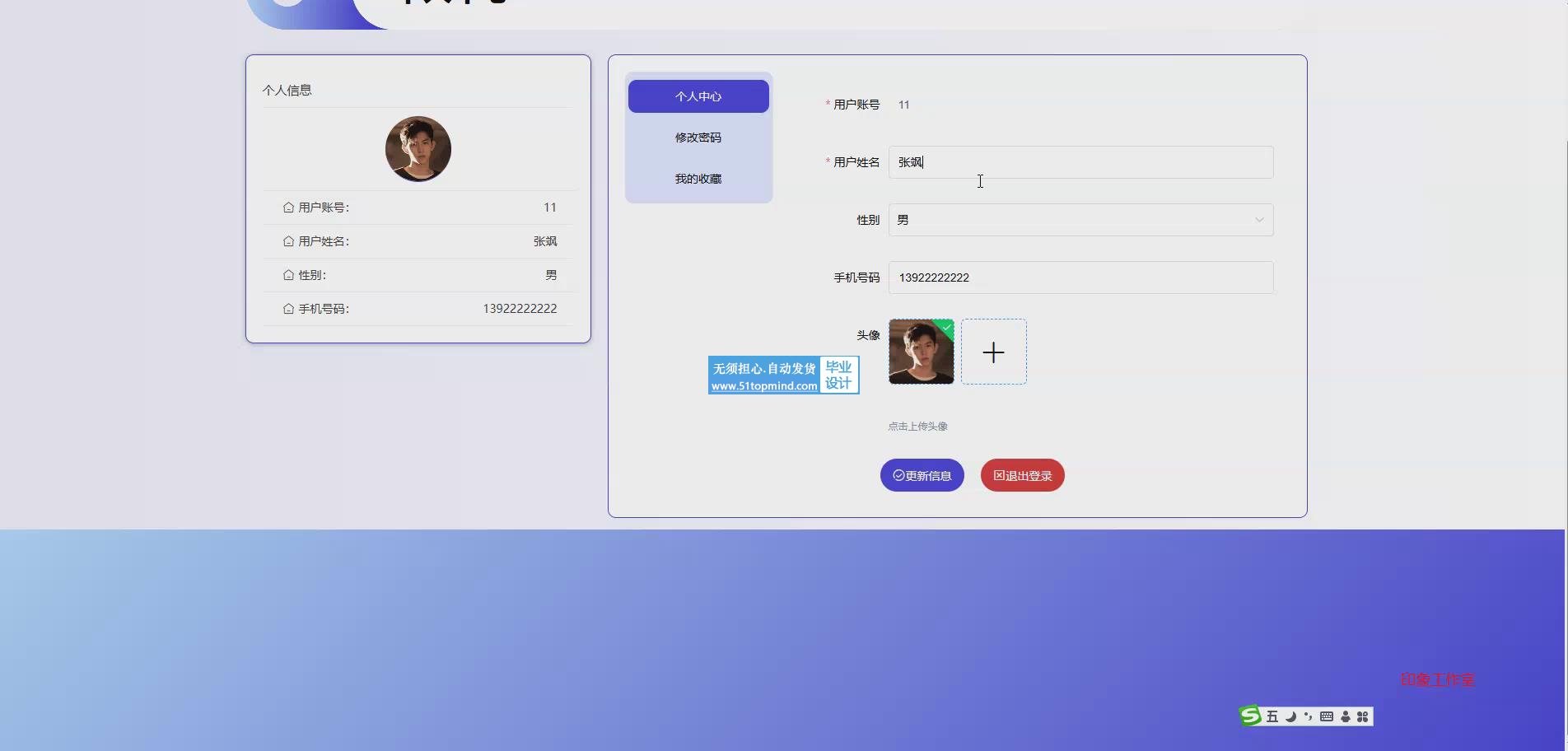Open the soft keyboard icon in IME bar
This screenshot has width=1568, height=751.
pyautogui.click(x=1326, y=716)
